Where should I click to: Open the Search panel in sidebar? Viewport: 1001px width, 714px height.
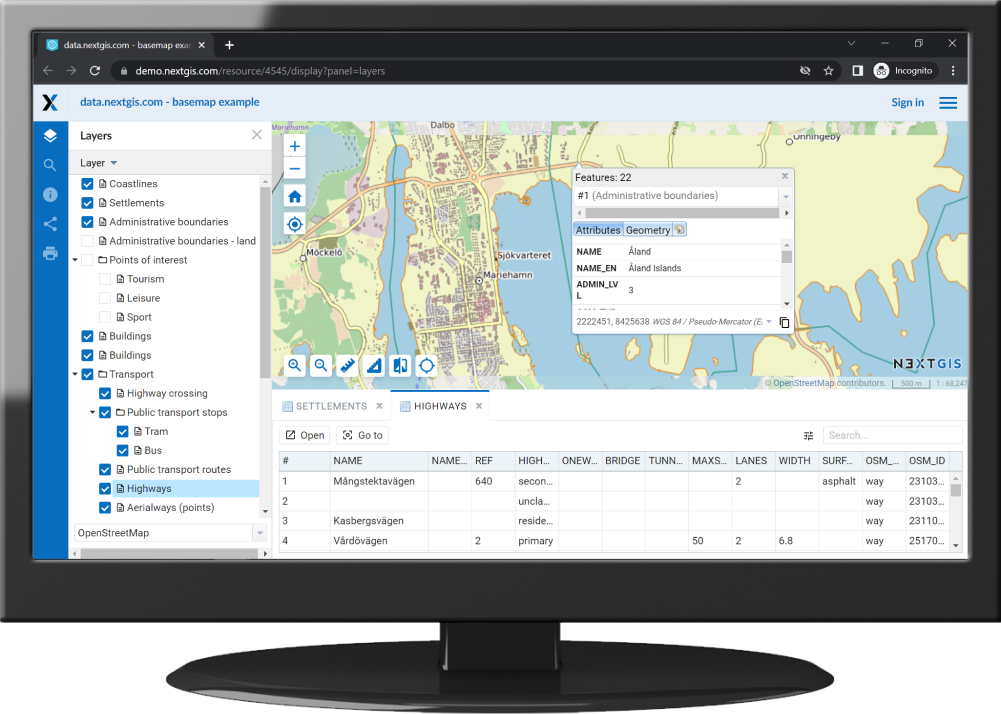(x=50, y=165)
